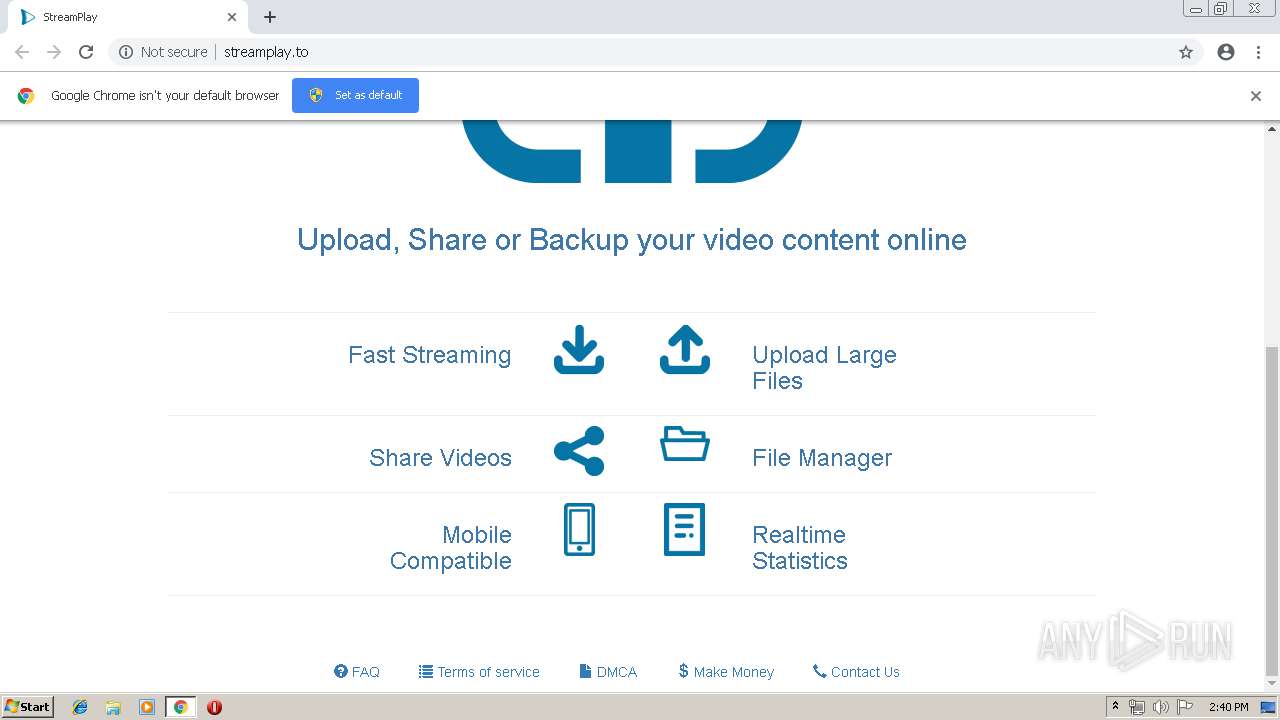Click the dollar icon beside Make Money
Image resolution: width=1280 pixels, height=720 pixels.
[683, 671]
